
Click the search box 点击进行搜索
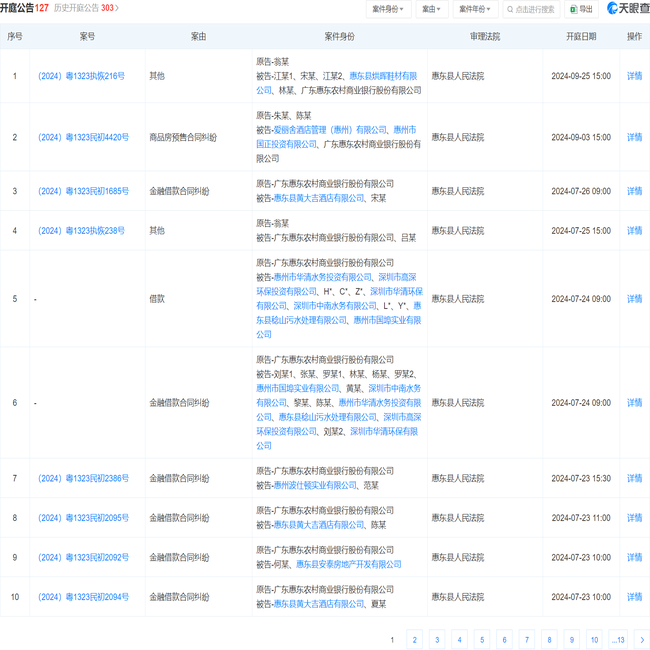click(x=531, y=9)
